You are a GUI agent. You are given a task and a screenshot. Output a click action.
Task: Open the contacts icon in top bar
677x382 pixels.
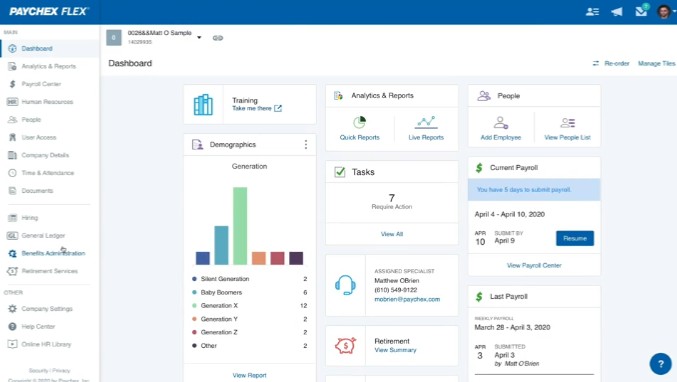click(592, 12)
